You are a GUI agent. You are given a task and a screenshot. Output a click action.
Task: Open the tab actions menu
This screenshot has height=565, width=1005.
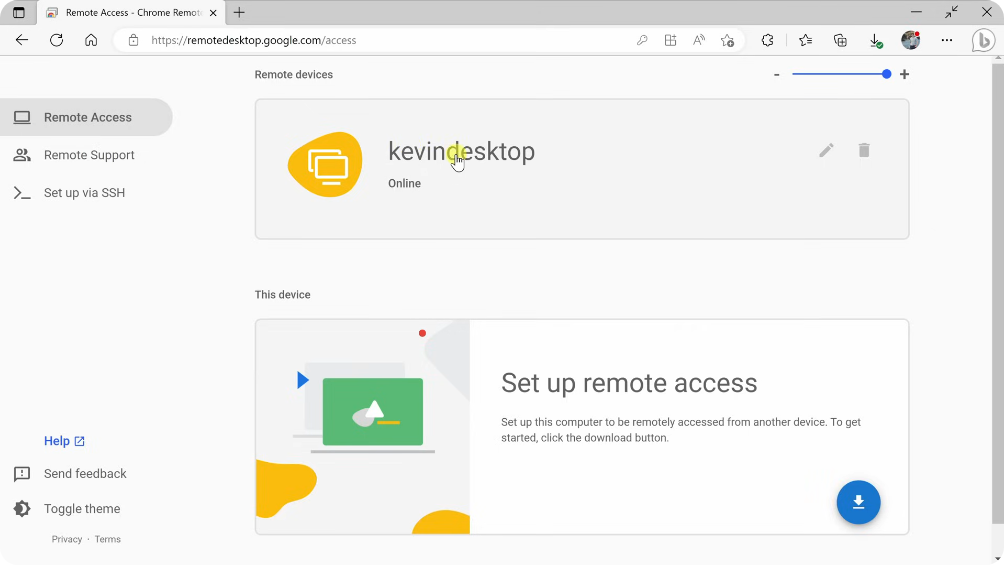tap(19, 12)
